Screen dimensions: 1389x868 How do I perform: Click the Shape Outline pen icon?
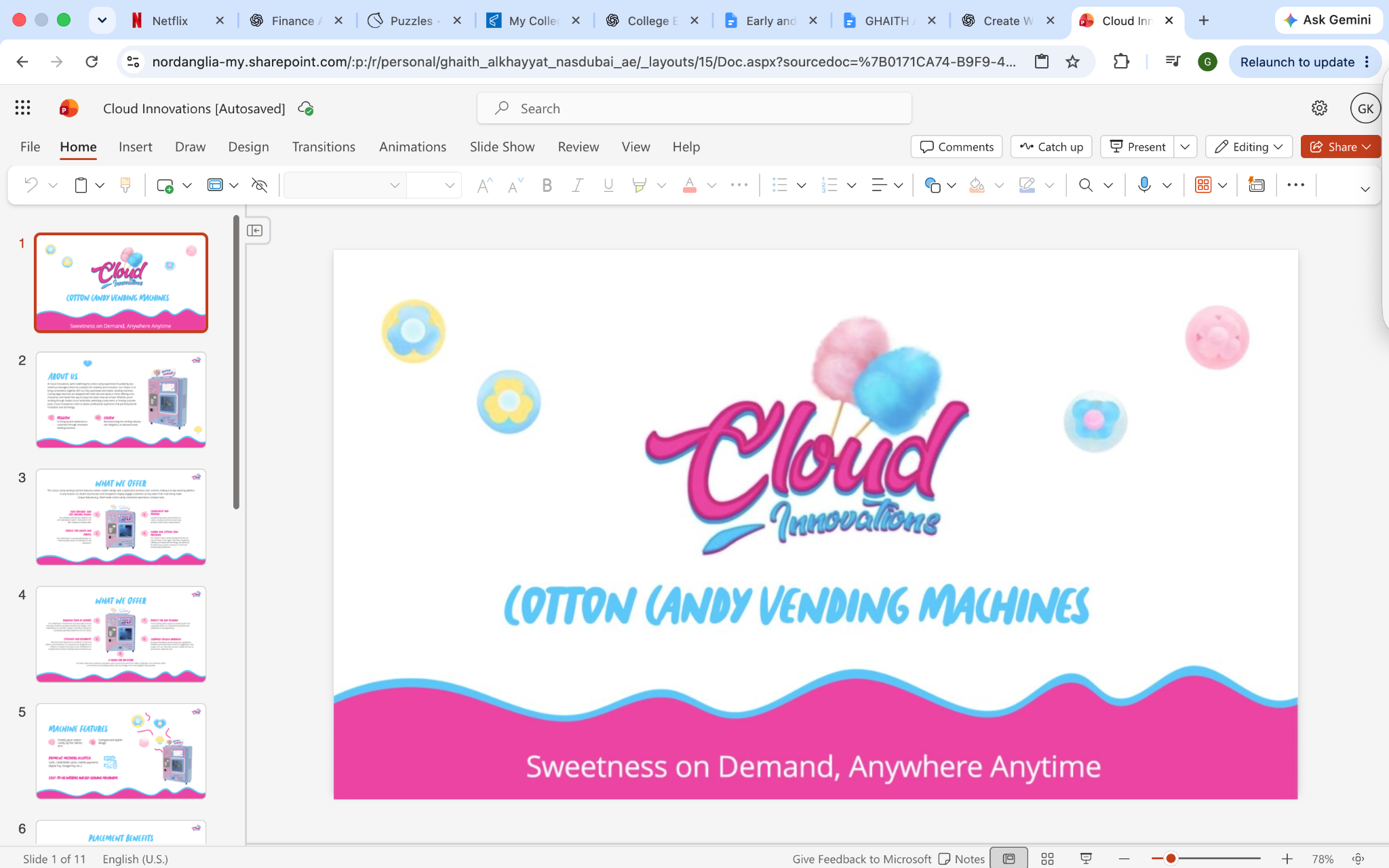[1027, 185]
